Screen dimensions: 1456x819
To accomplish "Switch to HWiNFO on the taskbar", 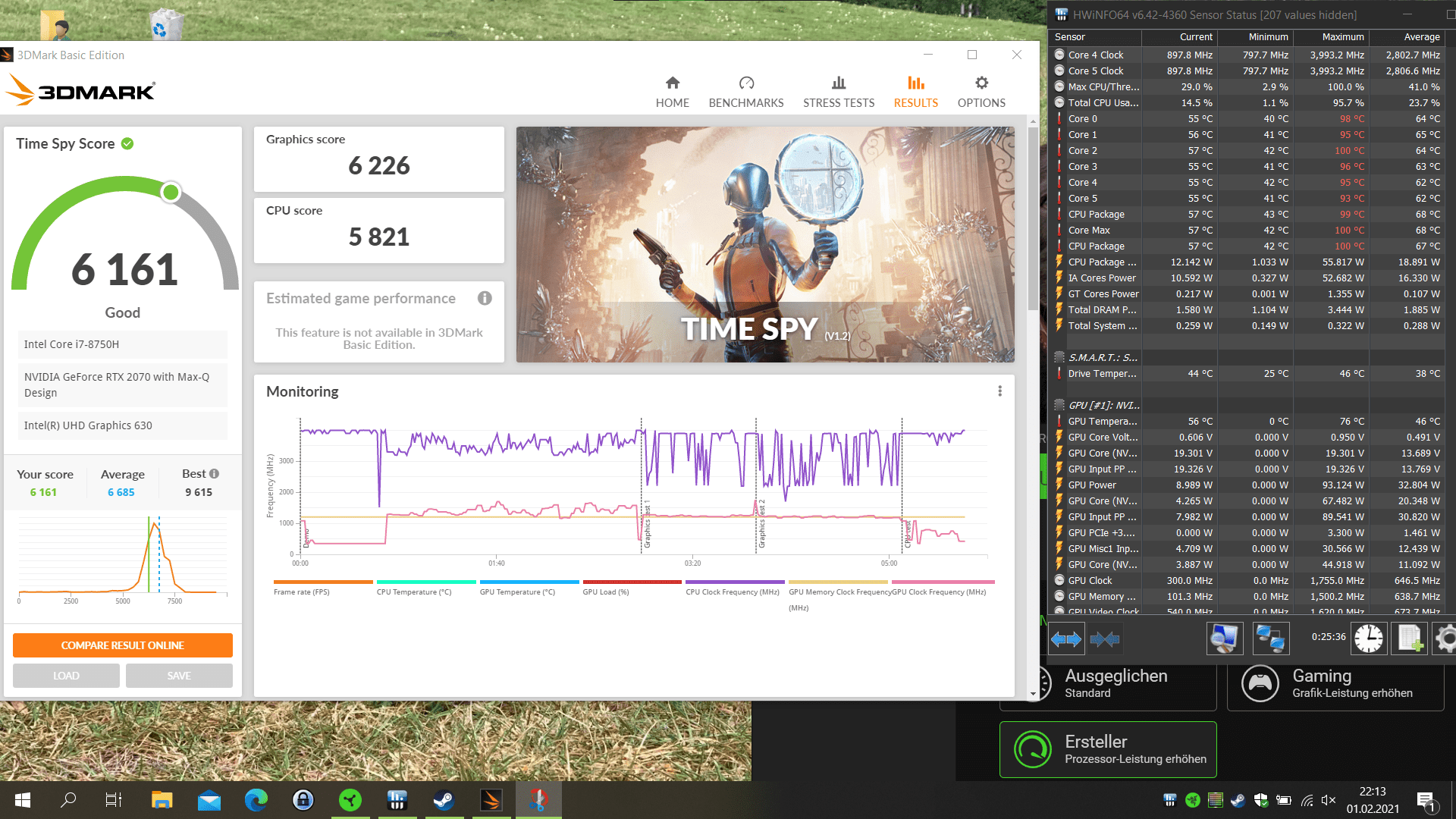I will point(397,800).
